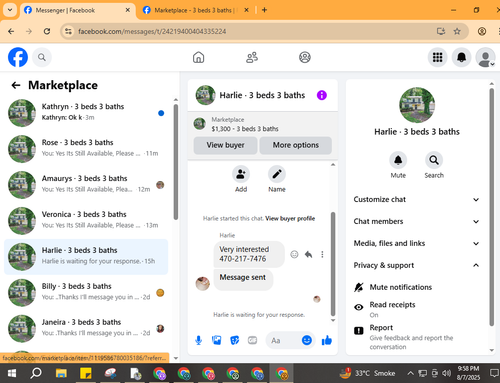Screen dimensions: 500x383
Task: Send a thumbs up like
Action: pyautogui.click(x=327, y=340)
